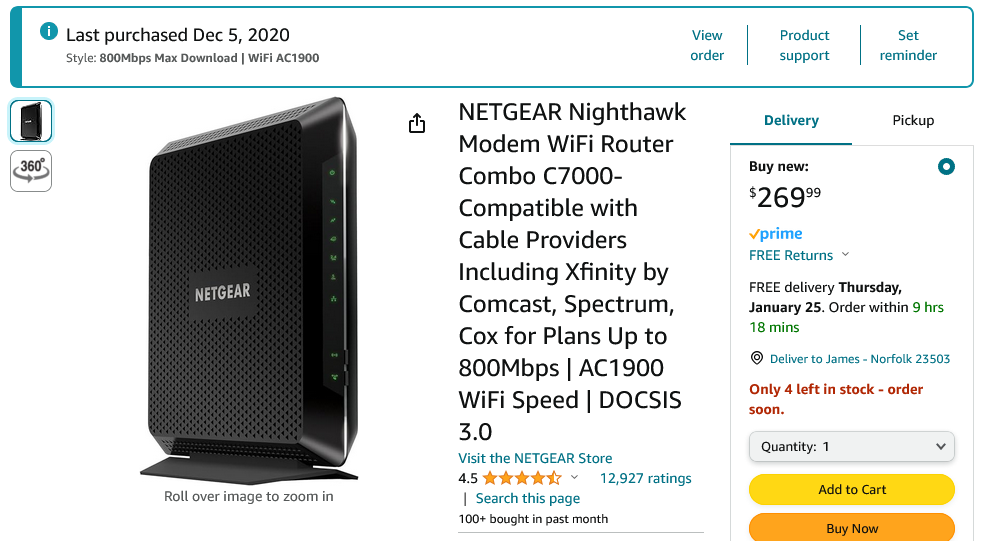Image resolution: width=992 pixels, height=541 pixels.
Task: Switch to the Pickup tab
Action: click(913, 120)
